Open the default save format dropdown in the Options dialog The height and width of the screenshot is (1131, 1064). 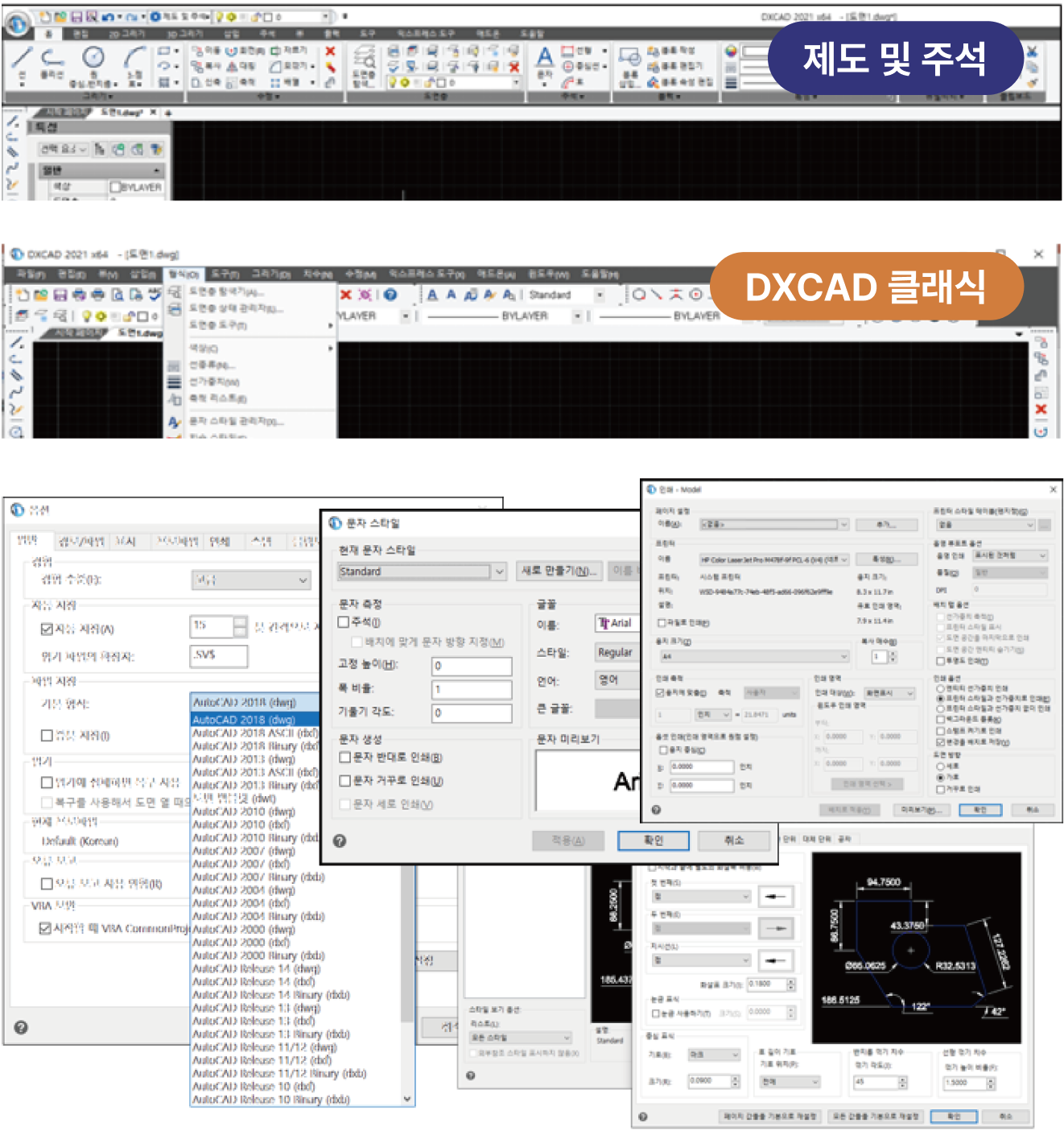[x=254, y=703]
